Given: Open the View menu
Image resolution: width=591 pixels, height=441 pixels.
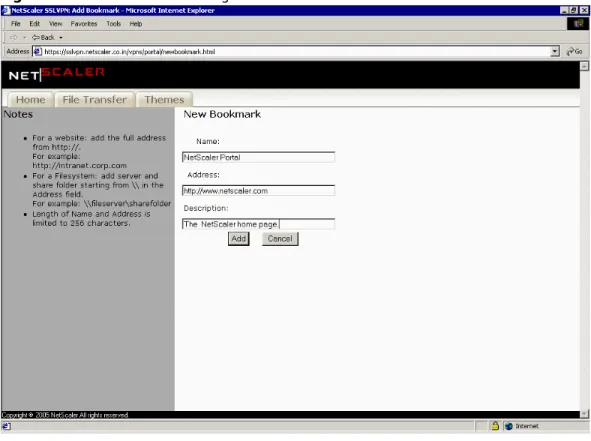Looking at the screenshot, I should pyautogui.click(x=55, y=24).
